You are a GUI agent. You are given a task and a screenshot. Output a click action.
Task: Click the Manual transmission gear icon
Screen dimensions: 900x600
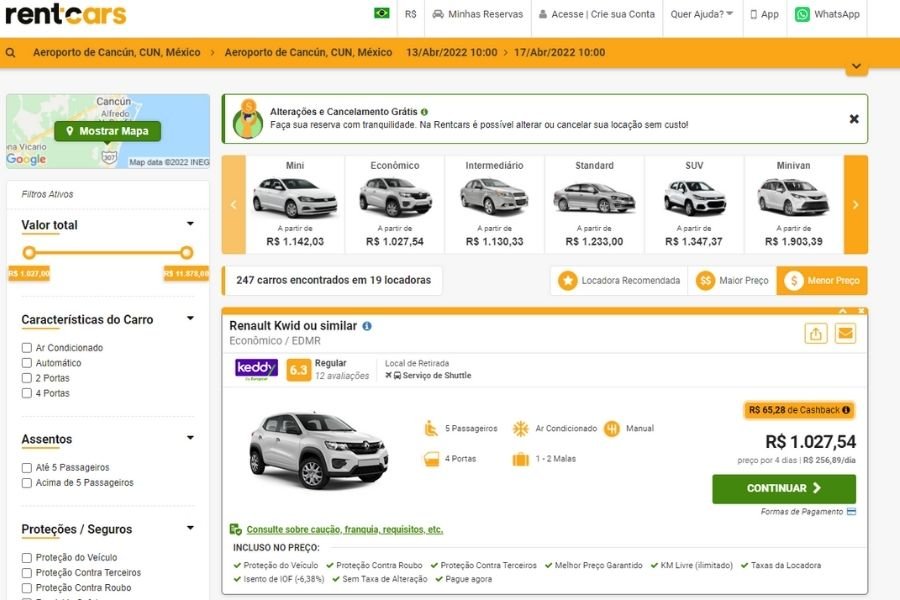612,428
